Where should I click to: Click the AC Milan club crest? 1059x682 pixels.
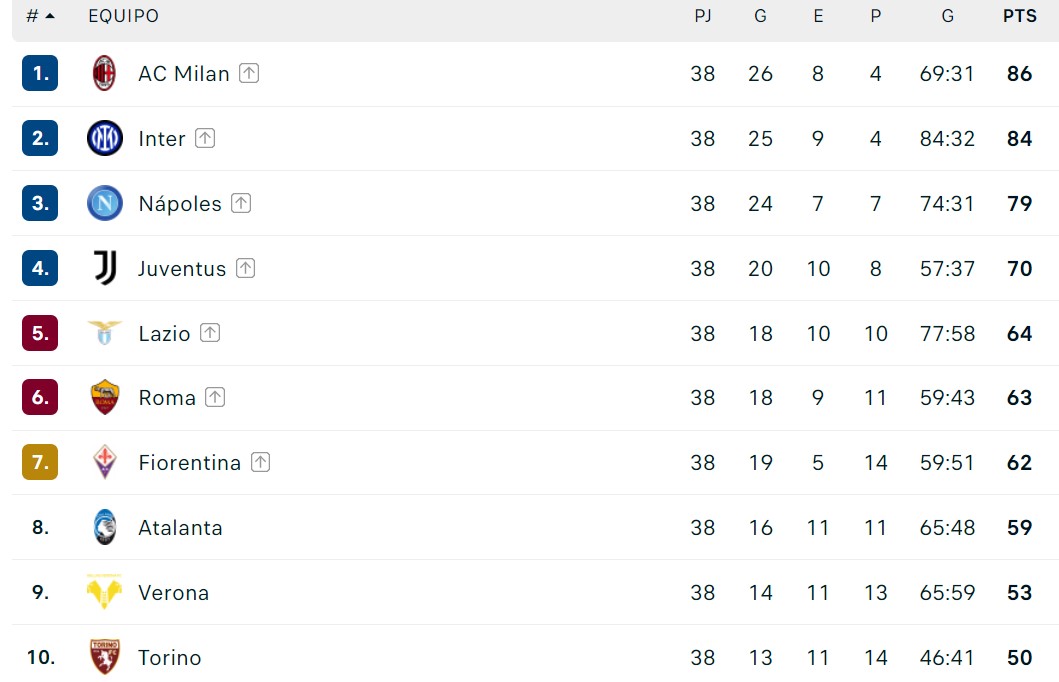(104, 74)
